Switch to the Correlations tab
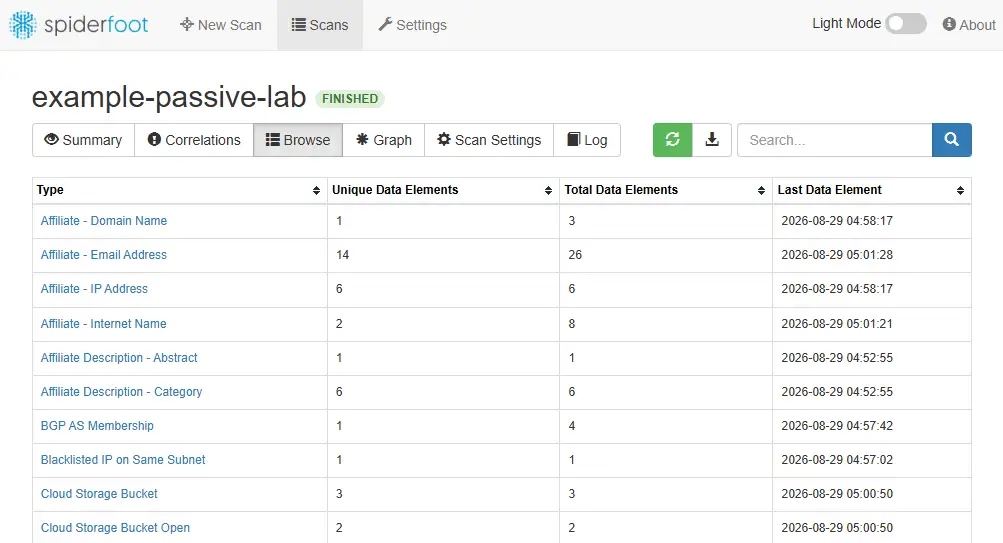 [x=194, y=140]
